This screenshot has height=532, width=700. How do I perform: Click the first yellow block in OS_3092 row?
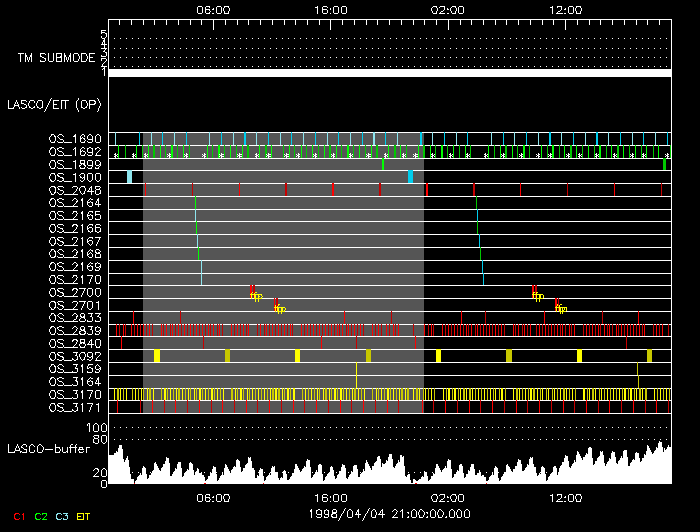[x=157, y=356]
